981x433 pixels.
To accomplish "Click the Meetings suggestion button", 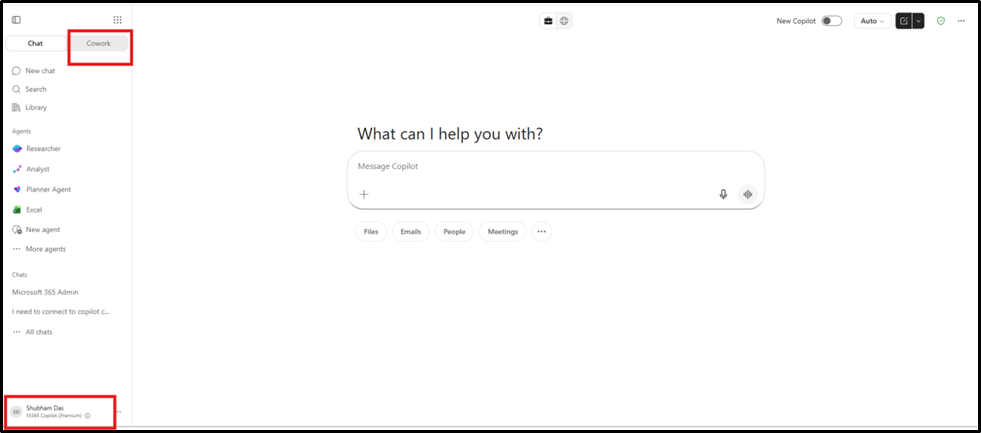I will 503,232.
